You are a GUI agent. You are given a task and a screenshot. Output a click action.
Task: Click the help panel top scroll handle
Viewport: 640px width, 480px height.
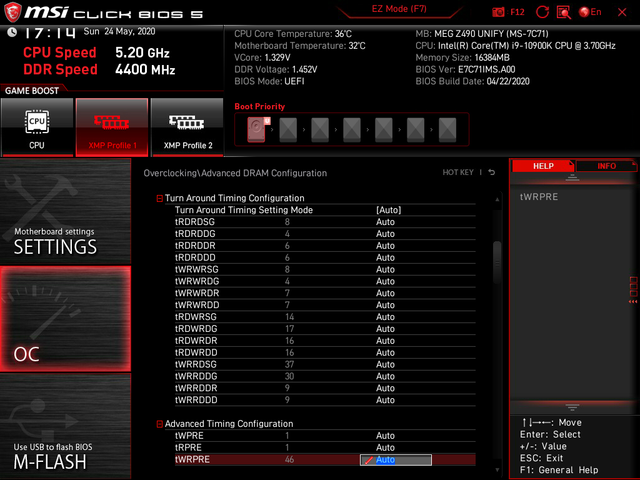point(572,177)
